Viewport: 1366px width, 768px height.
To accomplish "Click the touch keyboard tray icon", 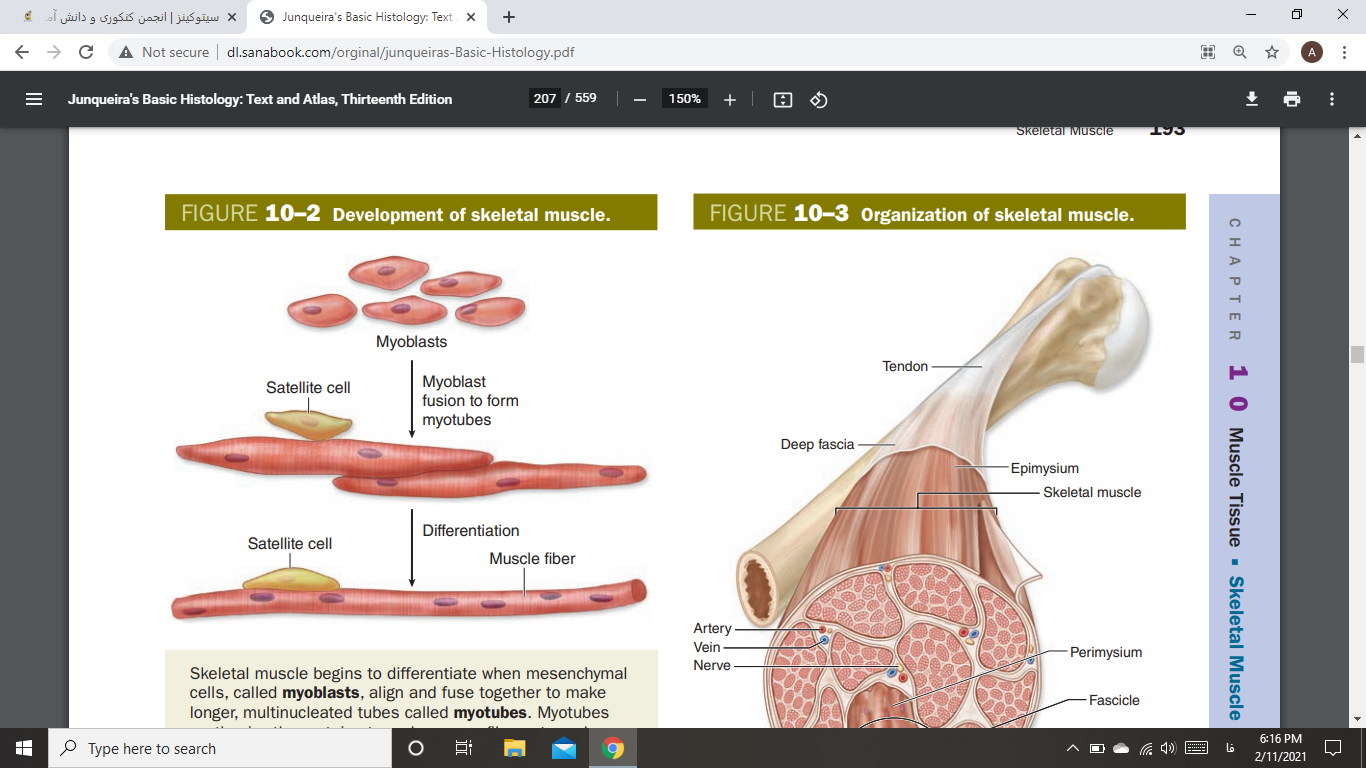I will 1197,748.
